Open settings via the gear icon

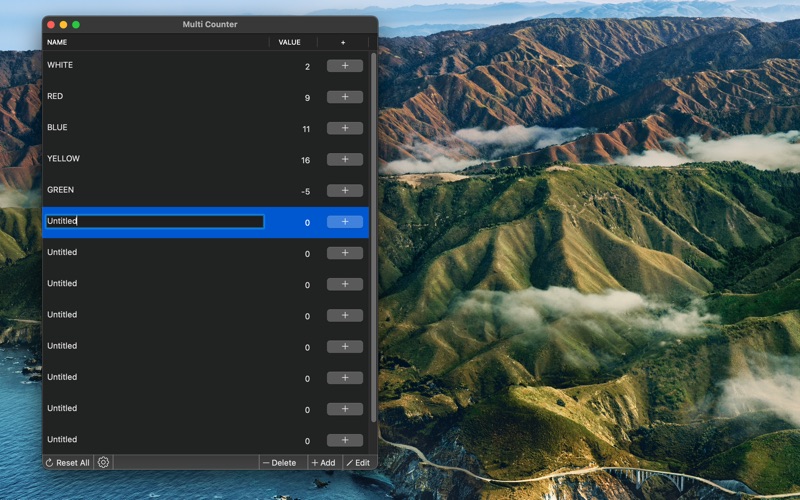[x=104, y=463]
